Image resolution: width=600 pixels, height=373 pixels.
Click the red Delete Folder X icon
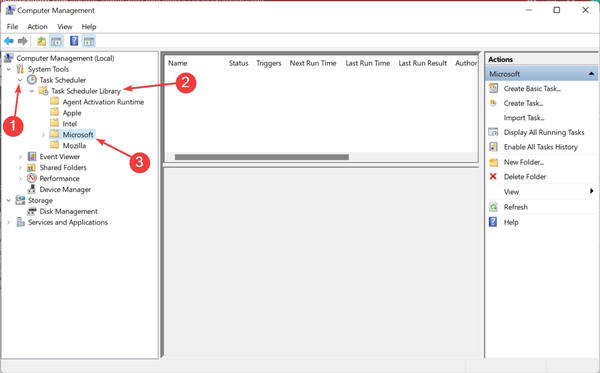pyautogui.click(x=493, y=176)
